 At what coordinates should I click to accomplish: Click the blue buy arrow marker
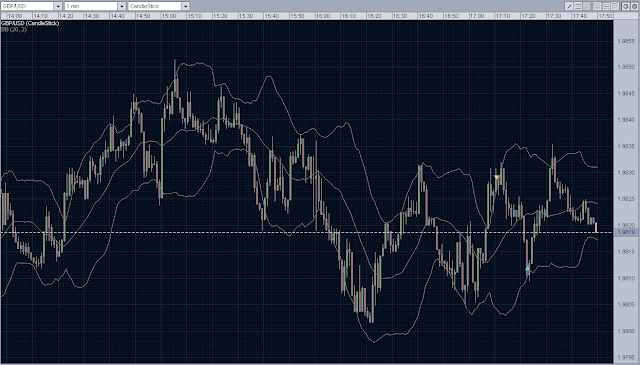point(527,268)
